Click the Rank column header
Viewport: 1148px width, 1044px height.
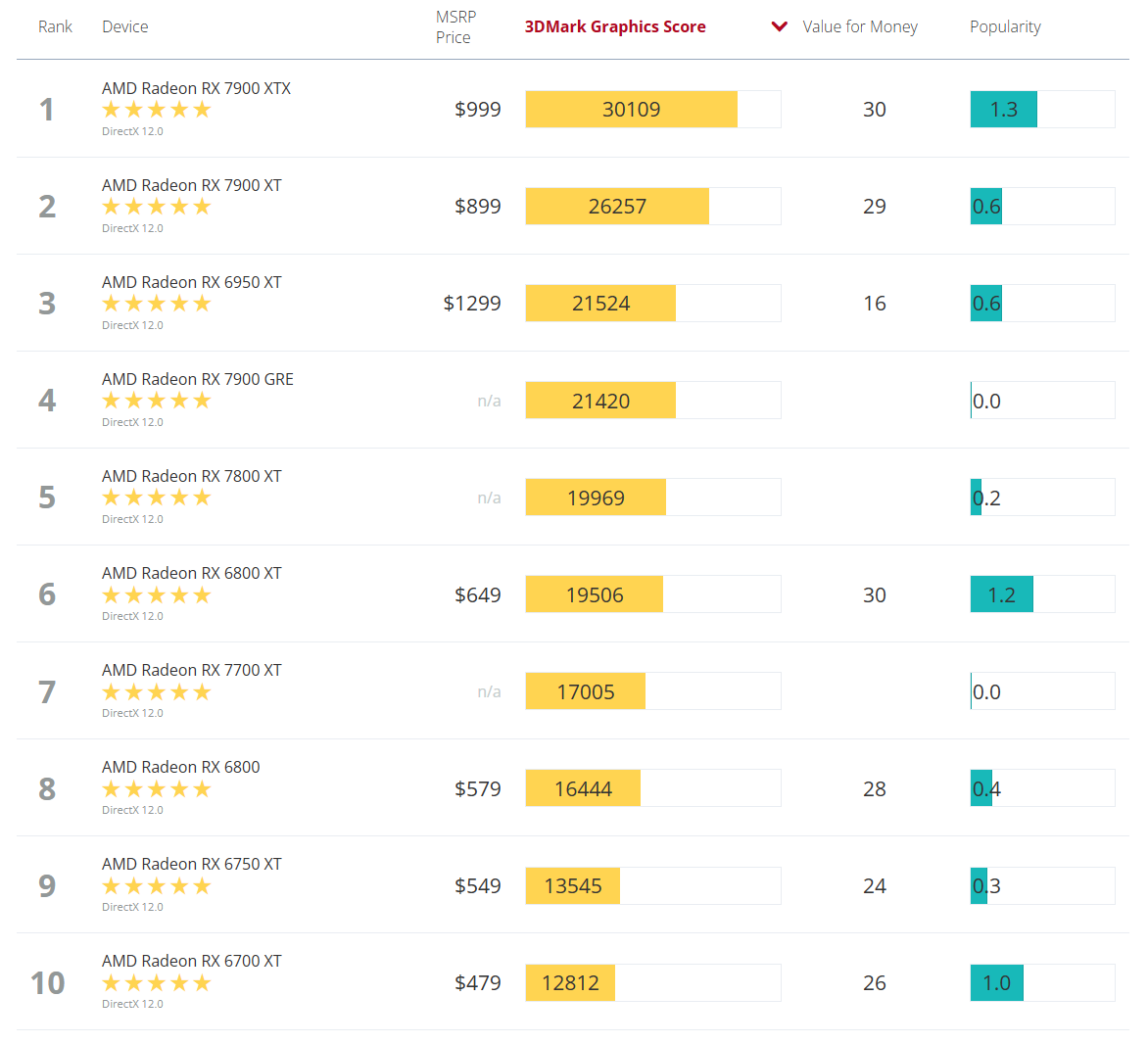[x=55, y=26]
